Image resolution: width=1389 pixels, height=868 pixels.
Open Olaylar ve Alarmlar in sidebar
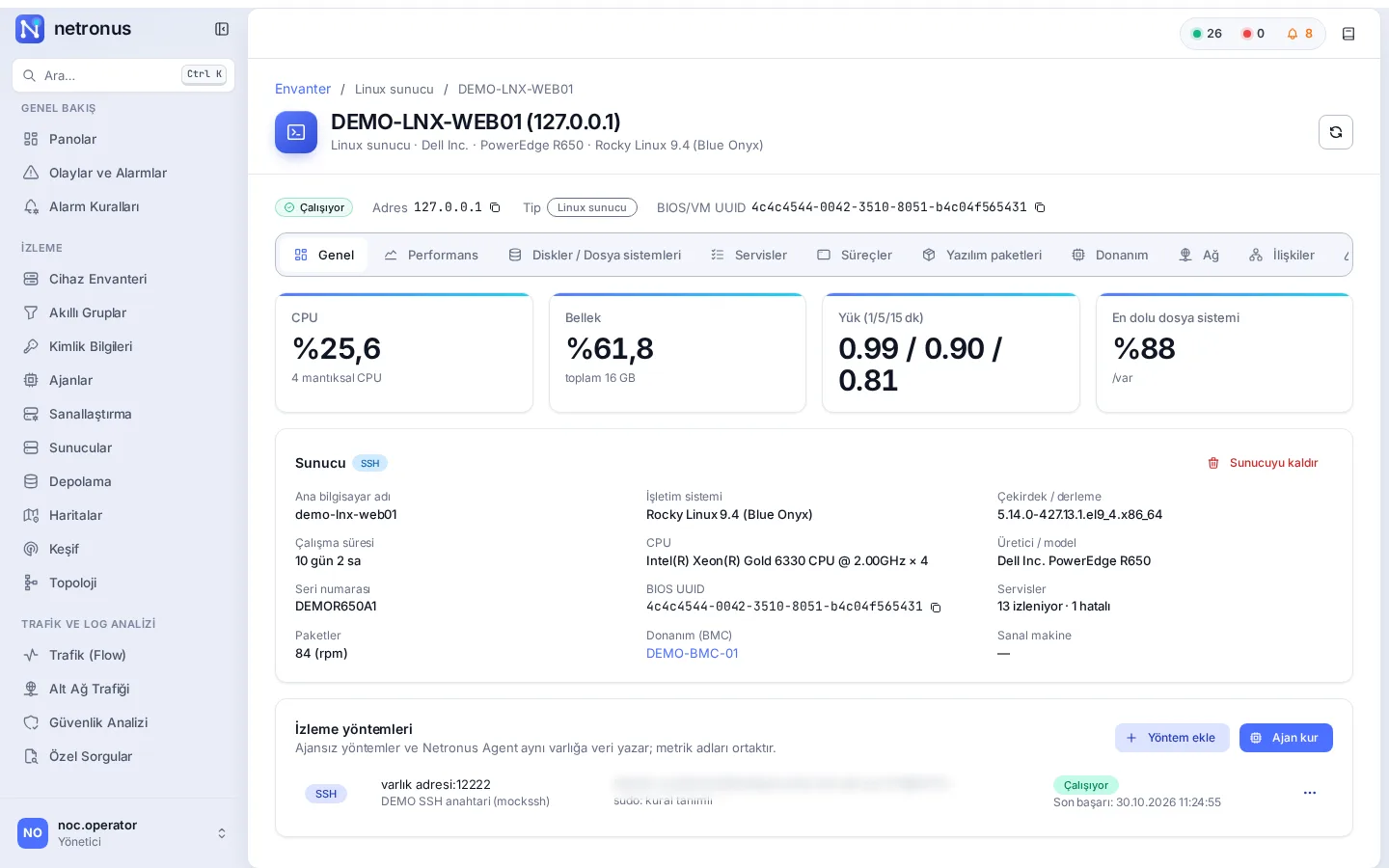(123, 173)
